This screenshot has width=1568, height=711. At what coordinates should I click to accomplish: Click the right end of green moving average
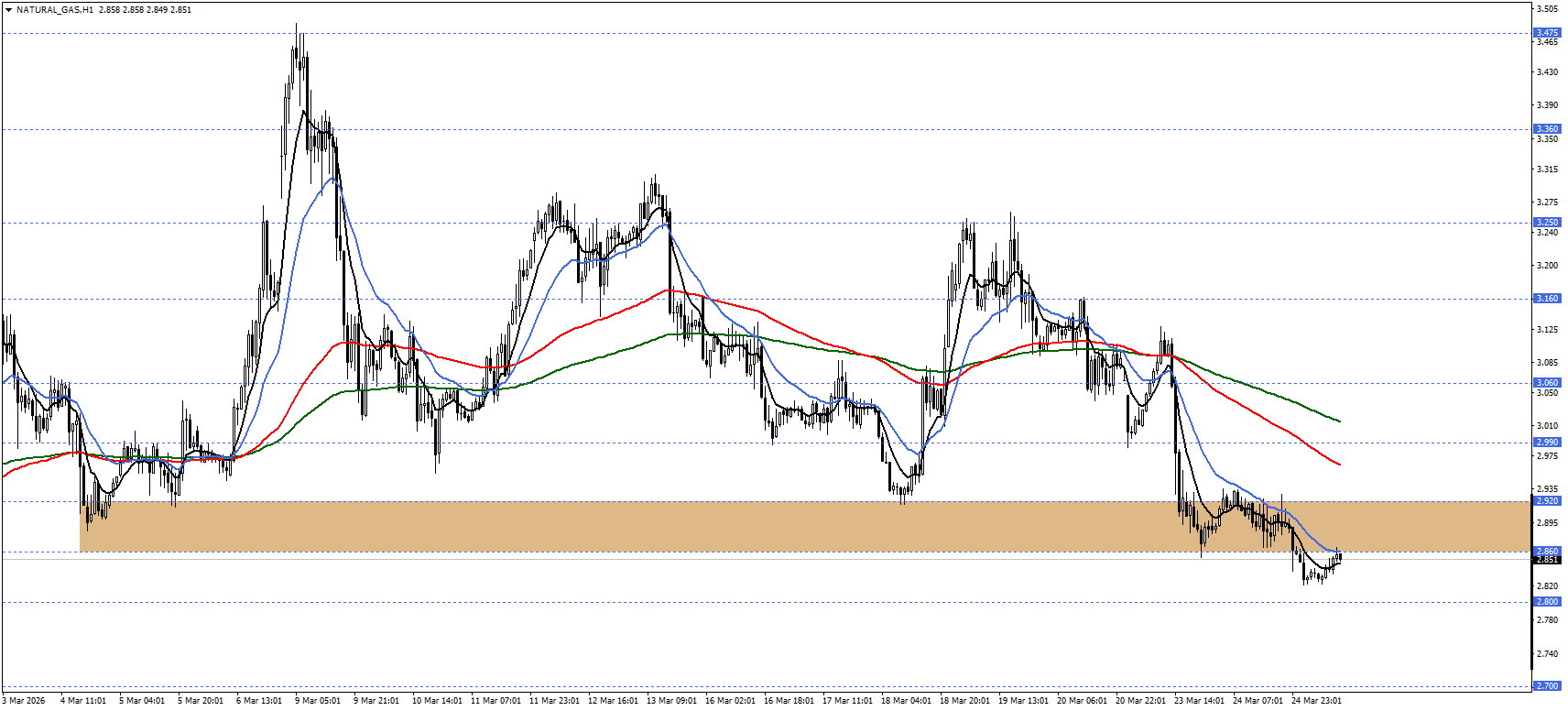click(x=1339, y=421)
